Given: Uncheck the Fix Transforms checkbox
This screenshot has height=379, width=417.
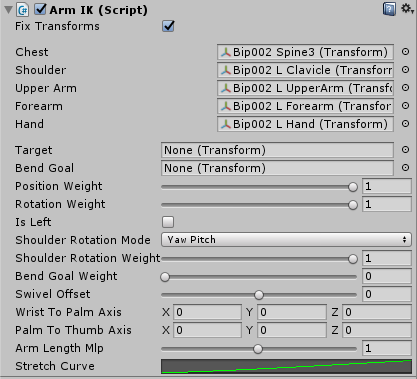Looking at the screenshot, I should [168, 26].
